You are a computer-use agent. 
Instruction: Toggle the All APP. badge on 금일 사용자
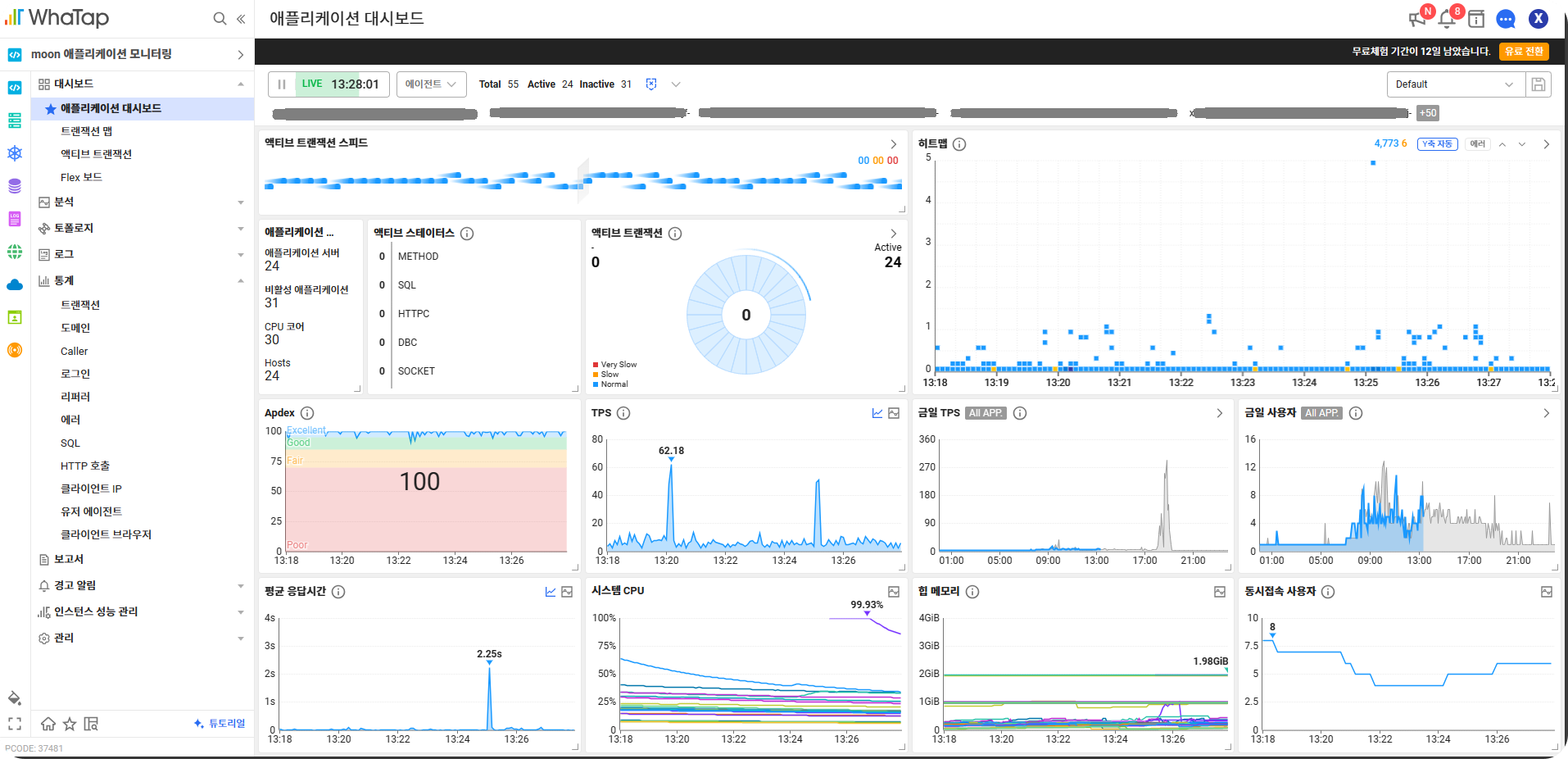pyautogui.click(x=1321, y=413)
